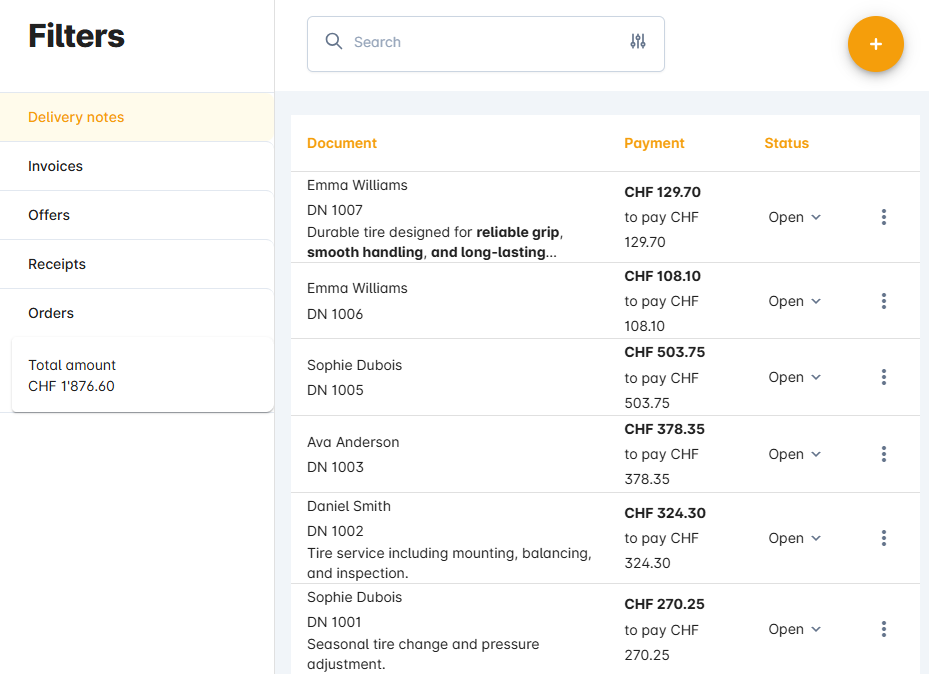Click the Filters heading
The height and width of the screenshot is (674, 929).
76,36
